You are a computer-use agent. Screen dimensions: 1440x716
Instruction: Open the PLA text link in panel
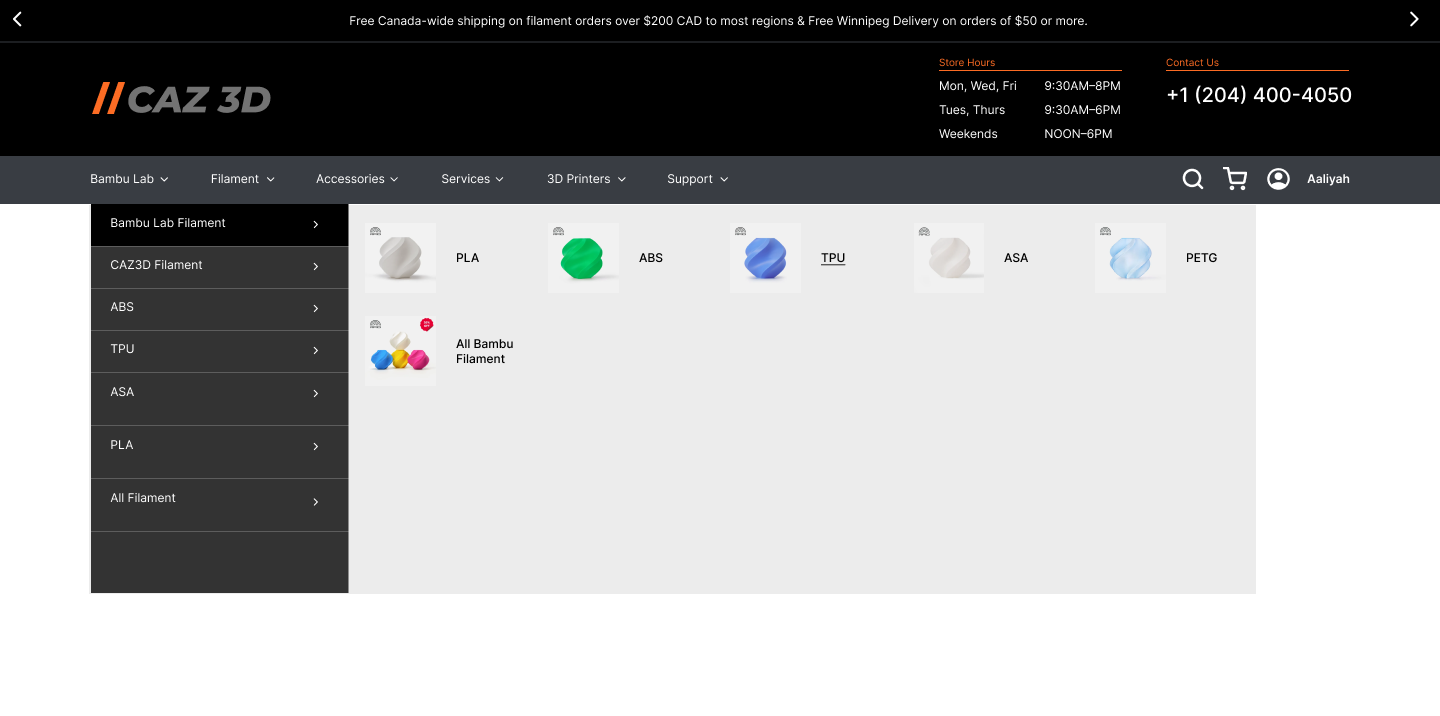[x=467, y=258]
